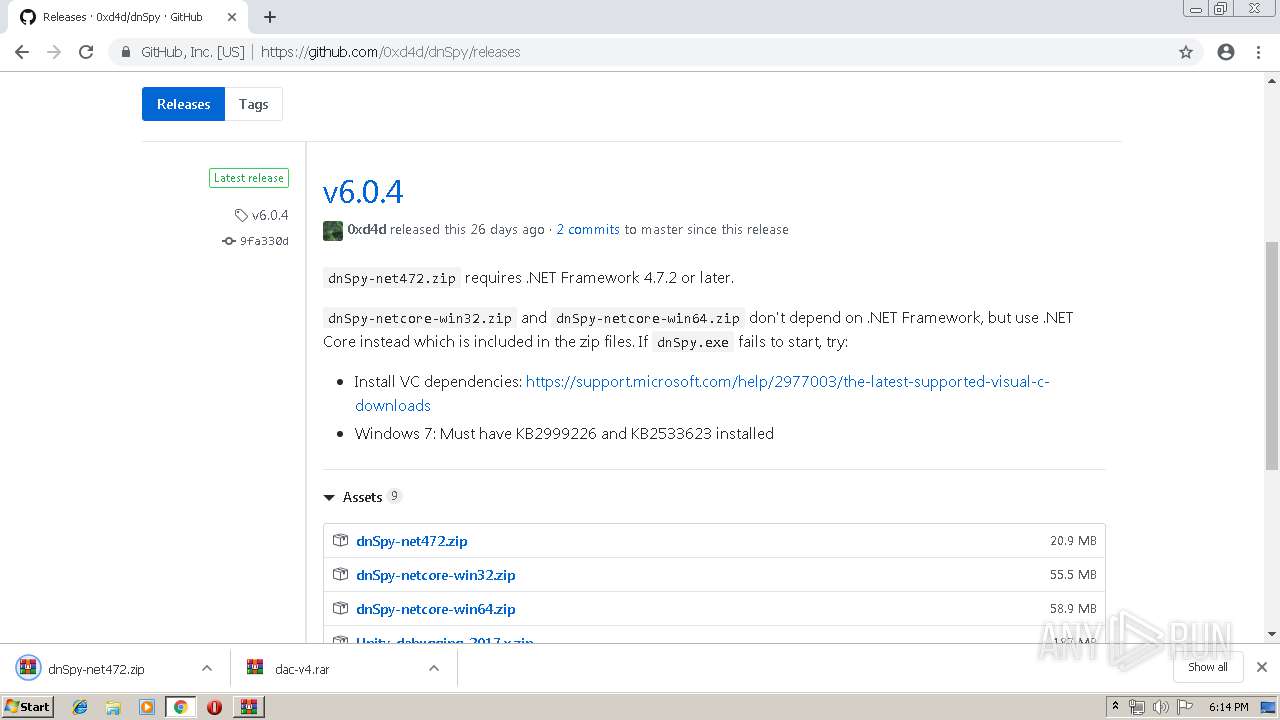Click the 20.9 MB size text
Viewport: 1280px width, 720px height.
coord(1073,541)
